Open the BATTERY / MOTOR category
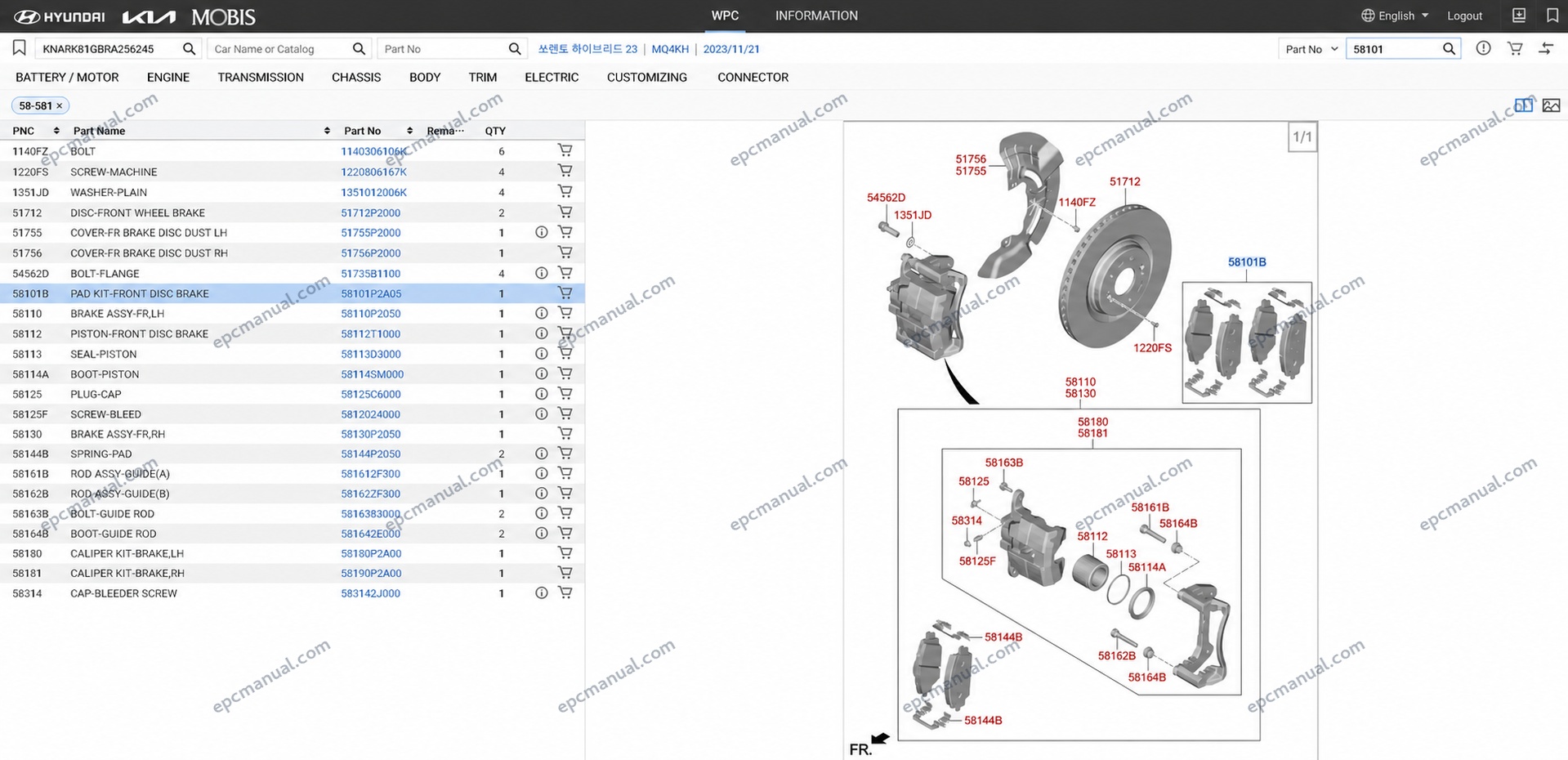 (x=67, y=77)
